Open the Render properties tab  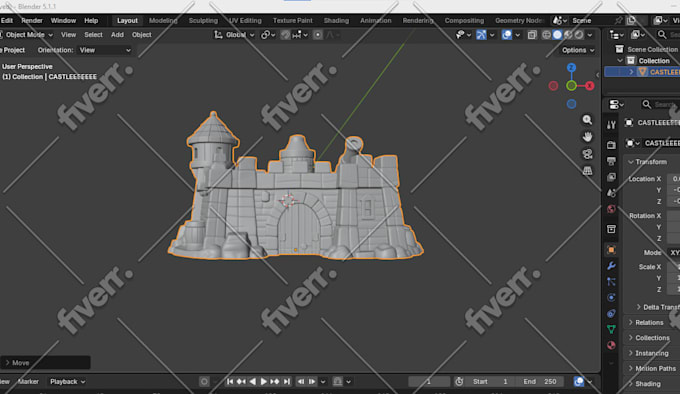click(x=611, y=145)
